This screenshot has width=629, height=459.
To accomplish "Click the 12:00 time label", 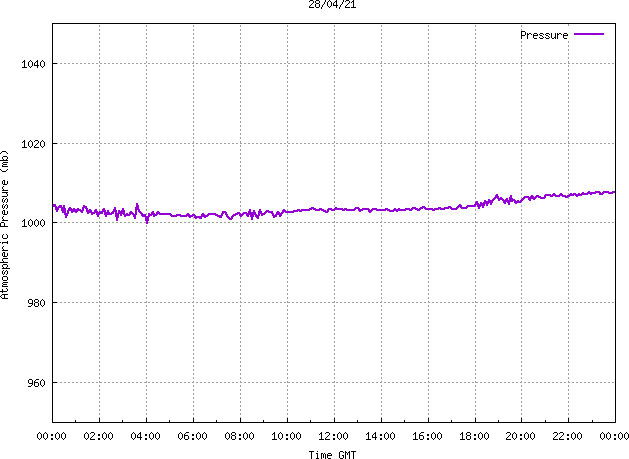I will point(333,436).
